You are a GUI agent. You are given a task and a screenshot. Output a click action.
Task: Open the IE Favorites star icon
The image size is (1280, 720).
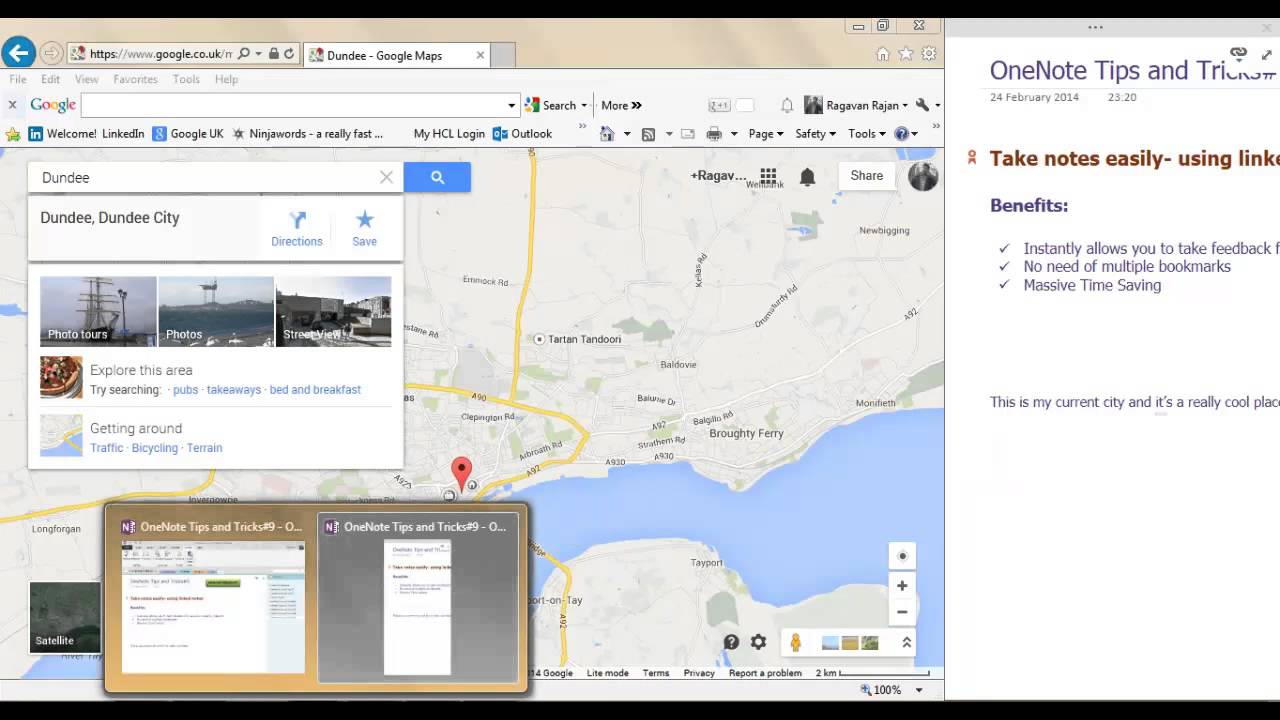pos(906,54)
